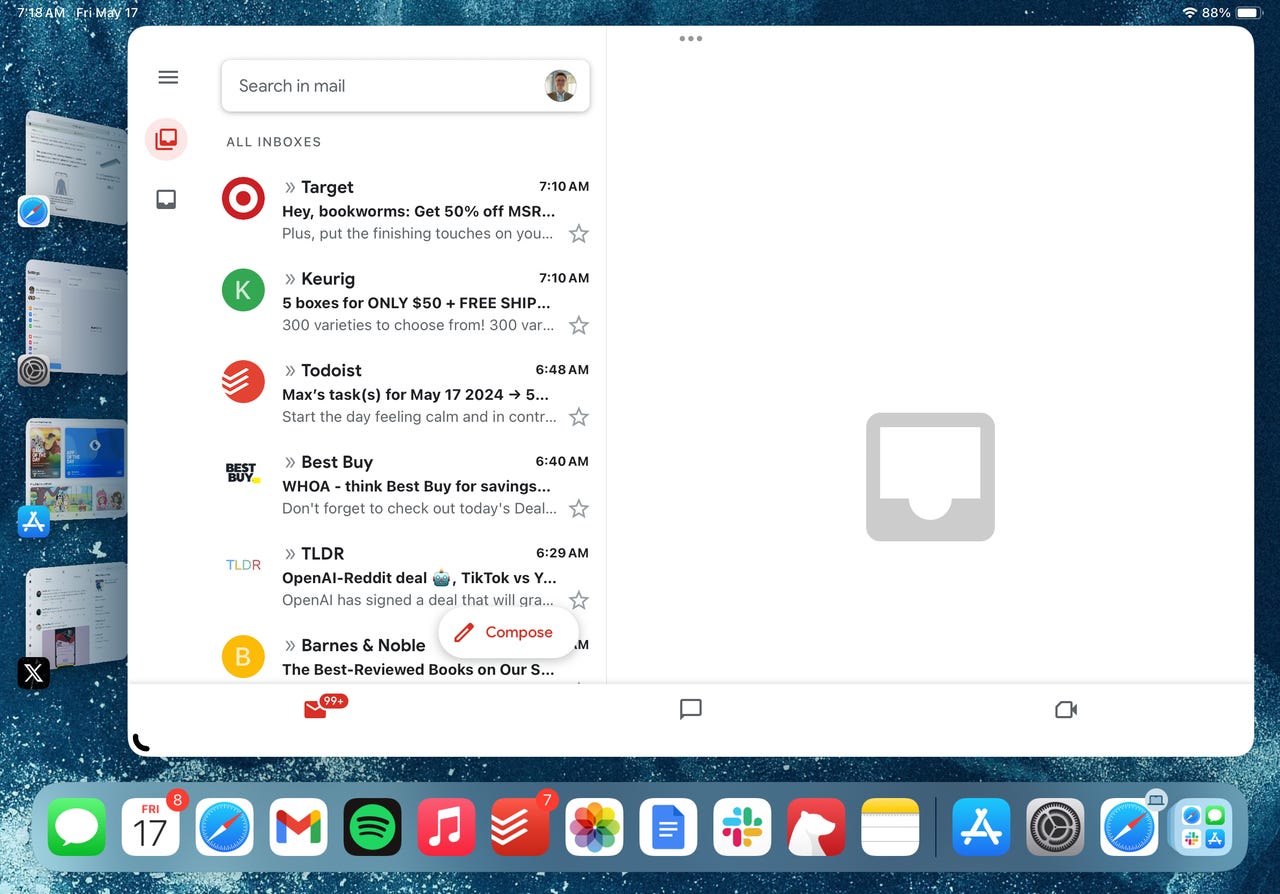The image size is (1280, 894).
Task: Tap the TLDR sender logo
Action: [x=243, y=565]
